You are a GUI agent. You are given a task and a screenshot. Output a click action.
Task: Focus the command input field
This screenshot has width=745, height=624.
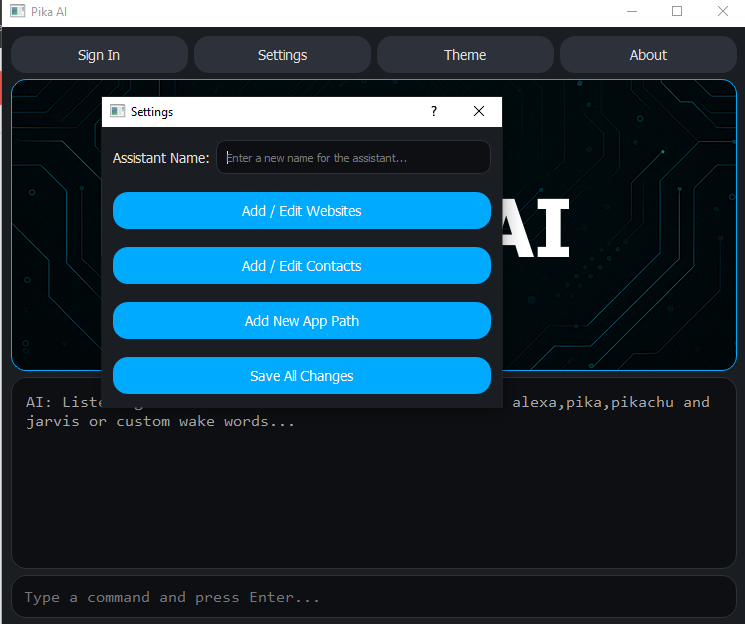[x=374, y=597]
